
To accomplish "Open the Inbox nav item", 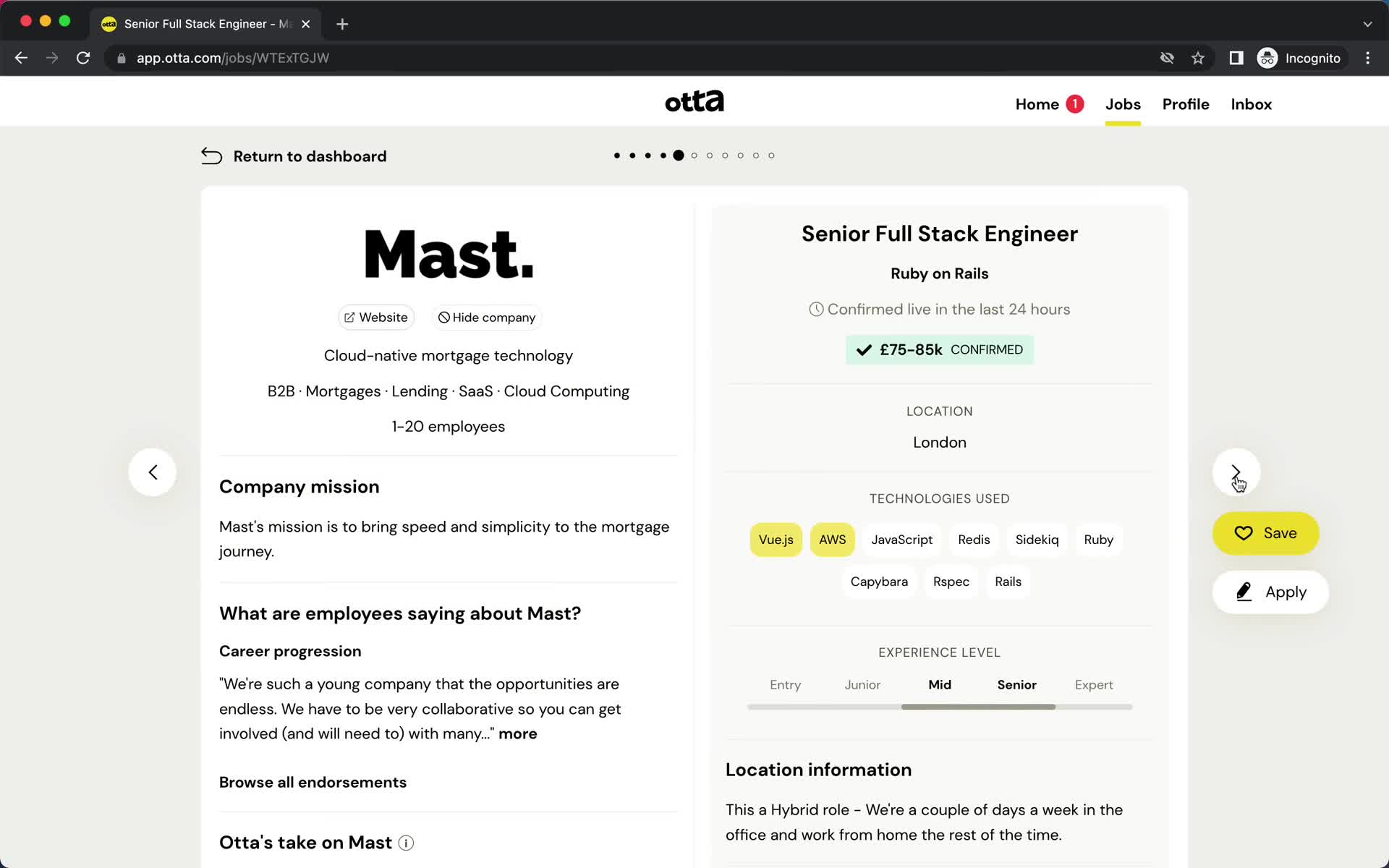I will point(1251,104).
